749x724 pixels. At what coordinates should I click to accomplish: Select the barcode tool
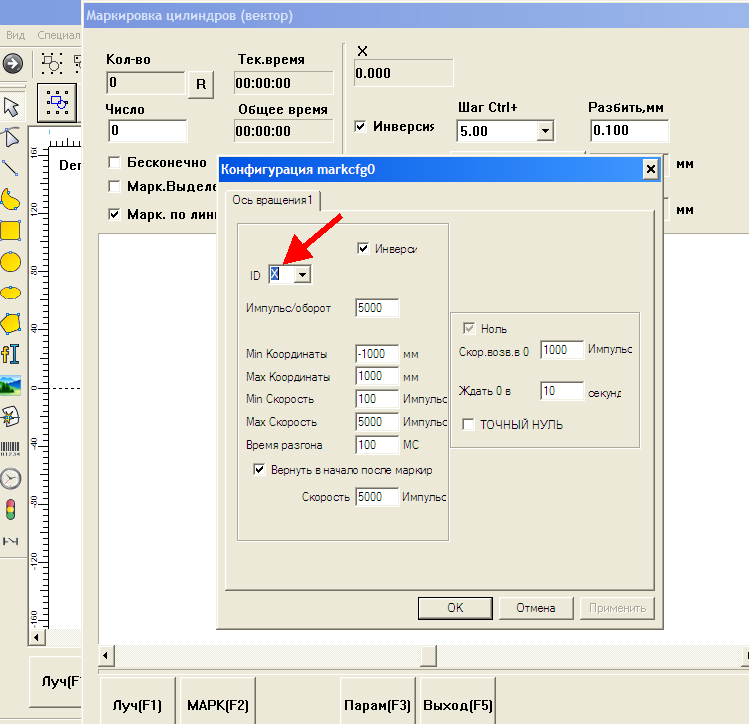pos(11,448)
